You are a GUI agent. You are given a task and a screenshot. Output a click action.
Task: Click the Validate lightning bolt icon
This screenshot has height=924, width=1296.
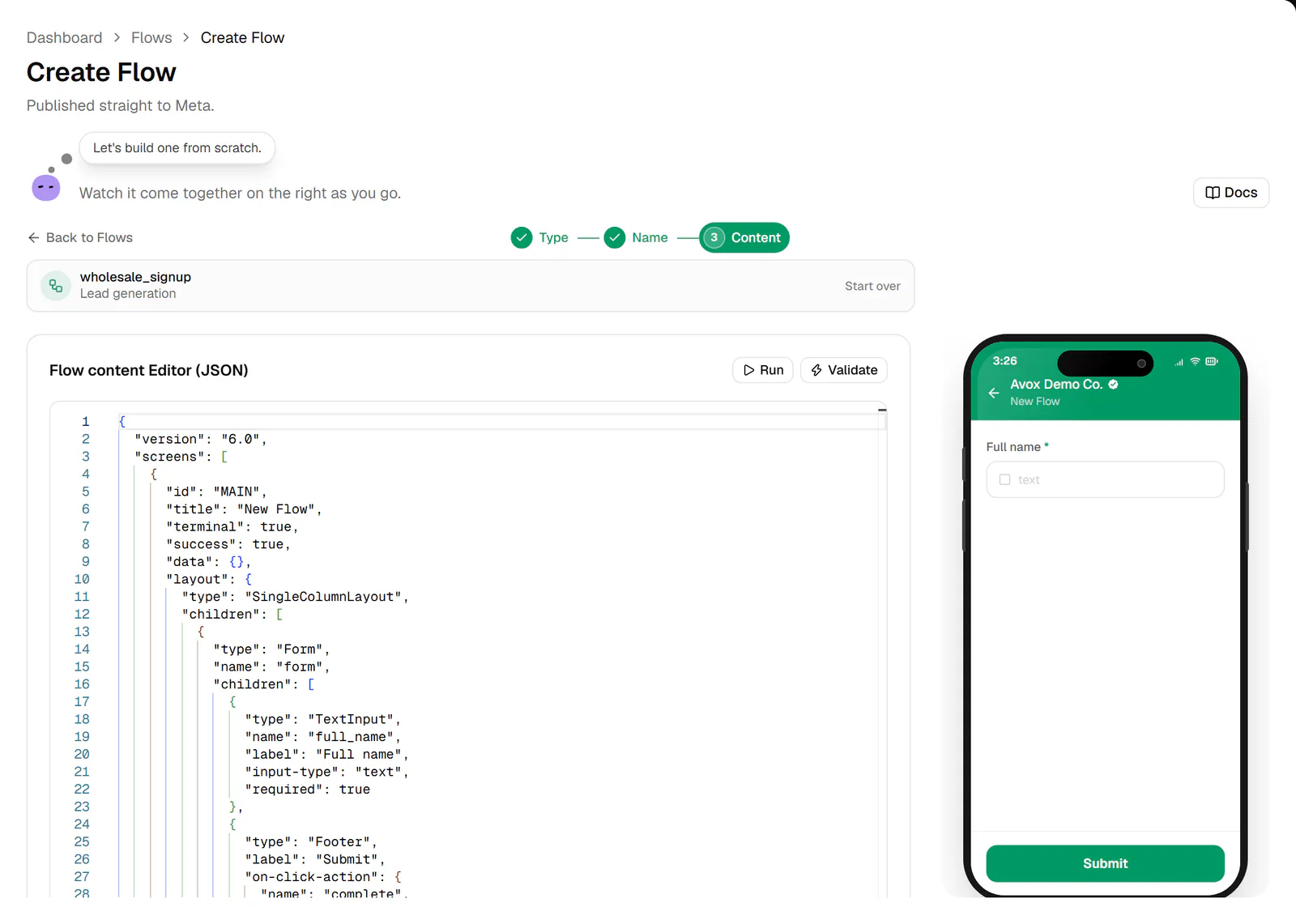pos(816,370)
